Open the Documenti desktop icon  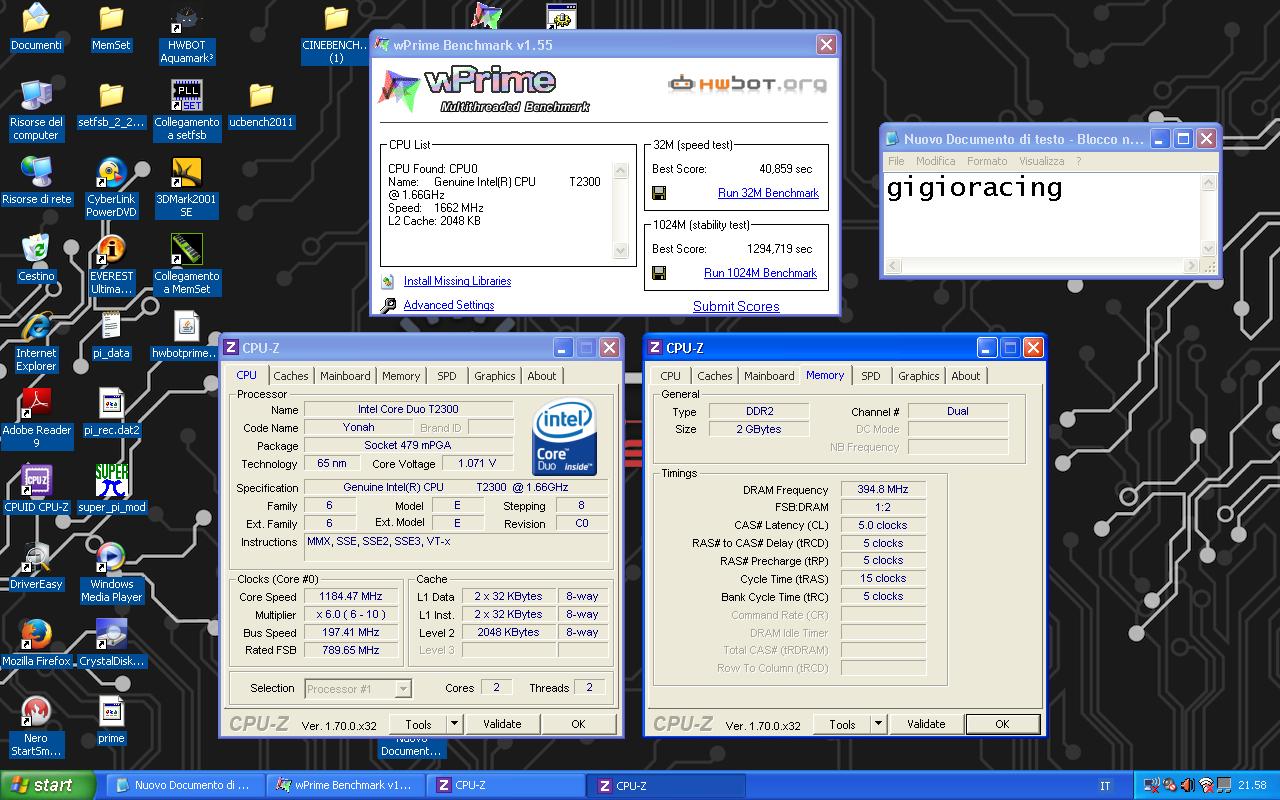point(36,27)
